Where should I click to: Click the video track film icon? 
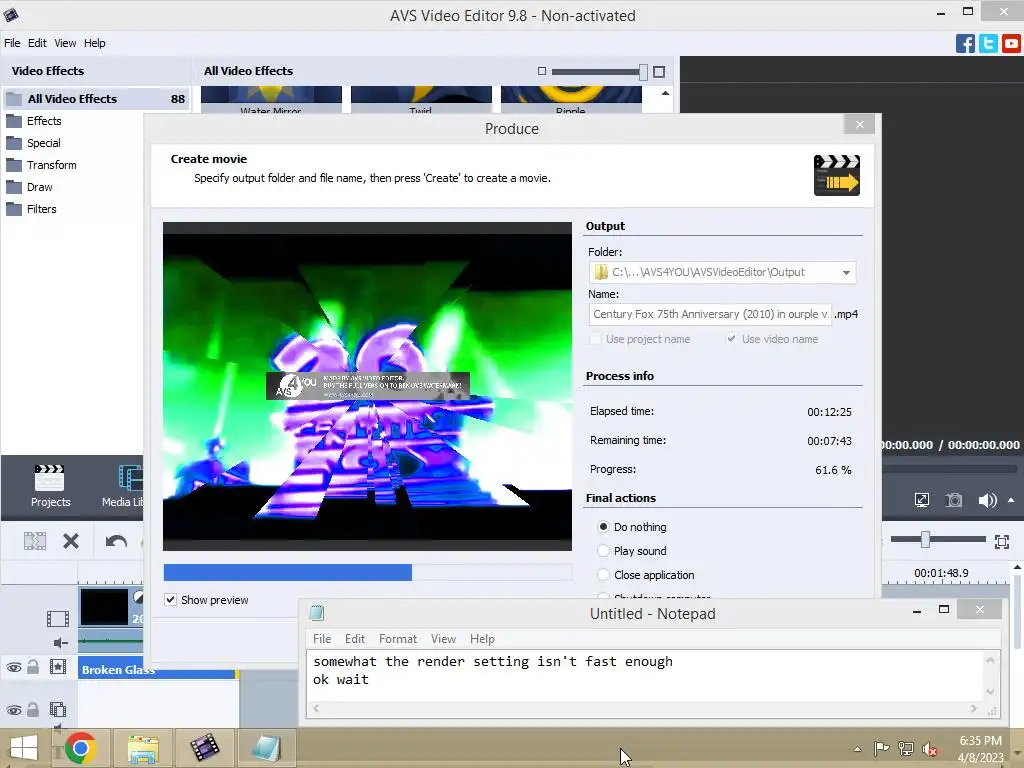tap(57, 618)
